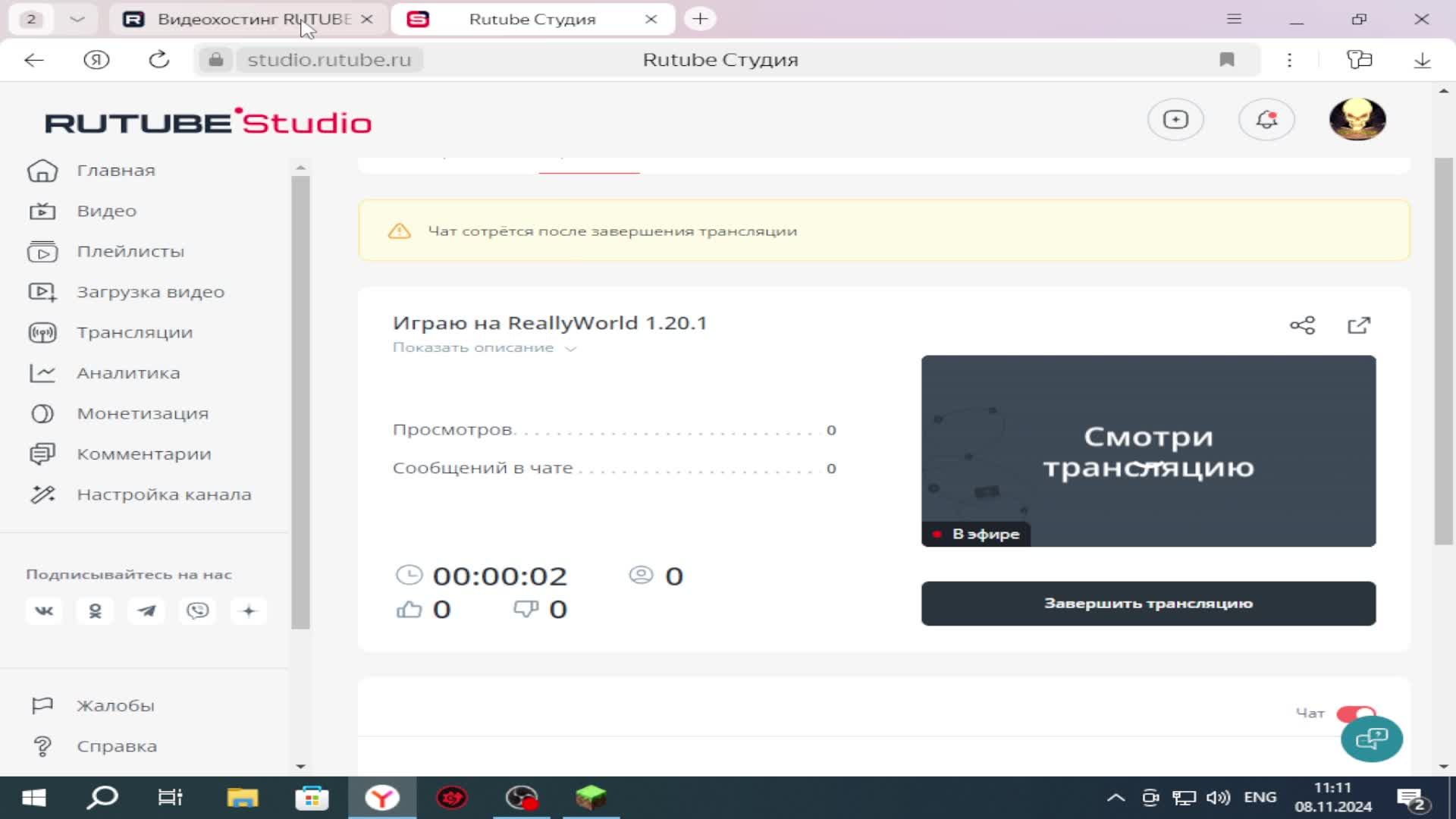Open the Трансляции section in sidebar
This screenshot has width=1456, height=819.
[133, 332]
